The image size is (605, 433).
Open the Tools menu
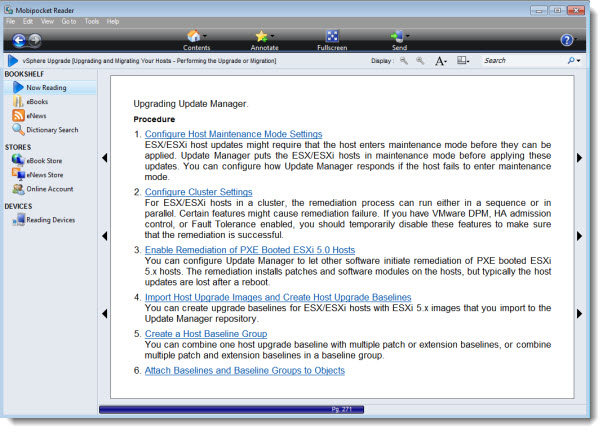[x=92, y=22]
